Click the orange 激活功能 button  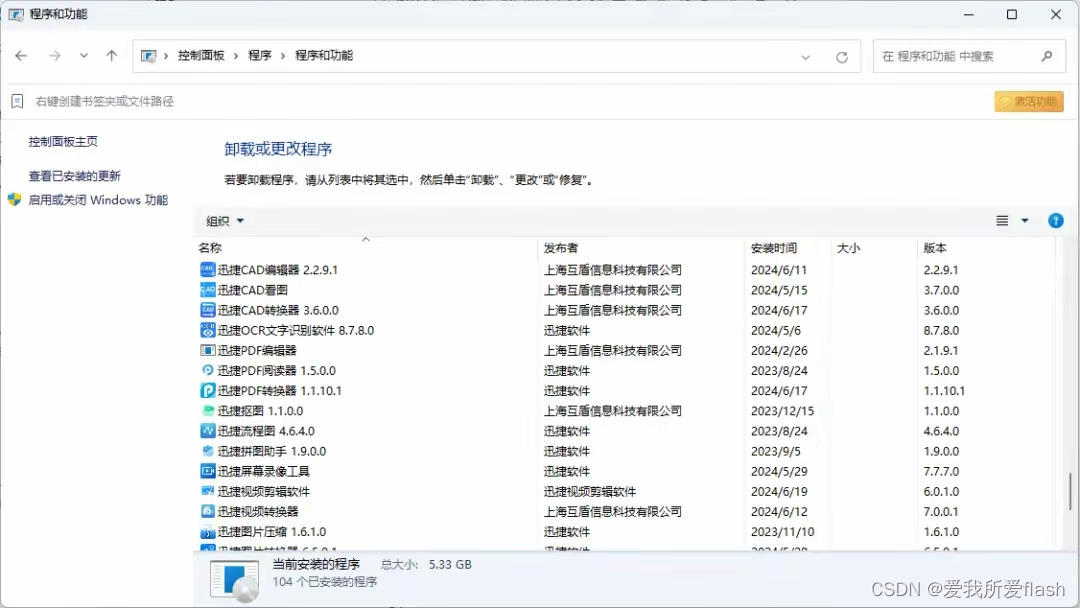point(1029,102)
